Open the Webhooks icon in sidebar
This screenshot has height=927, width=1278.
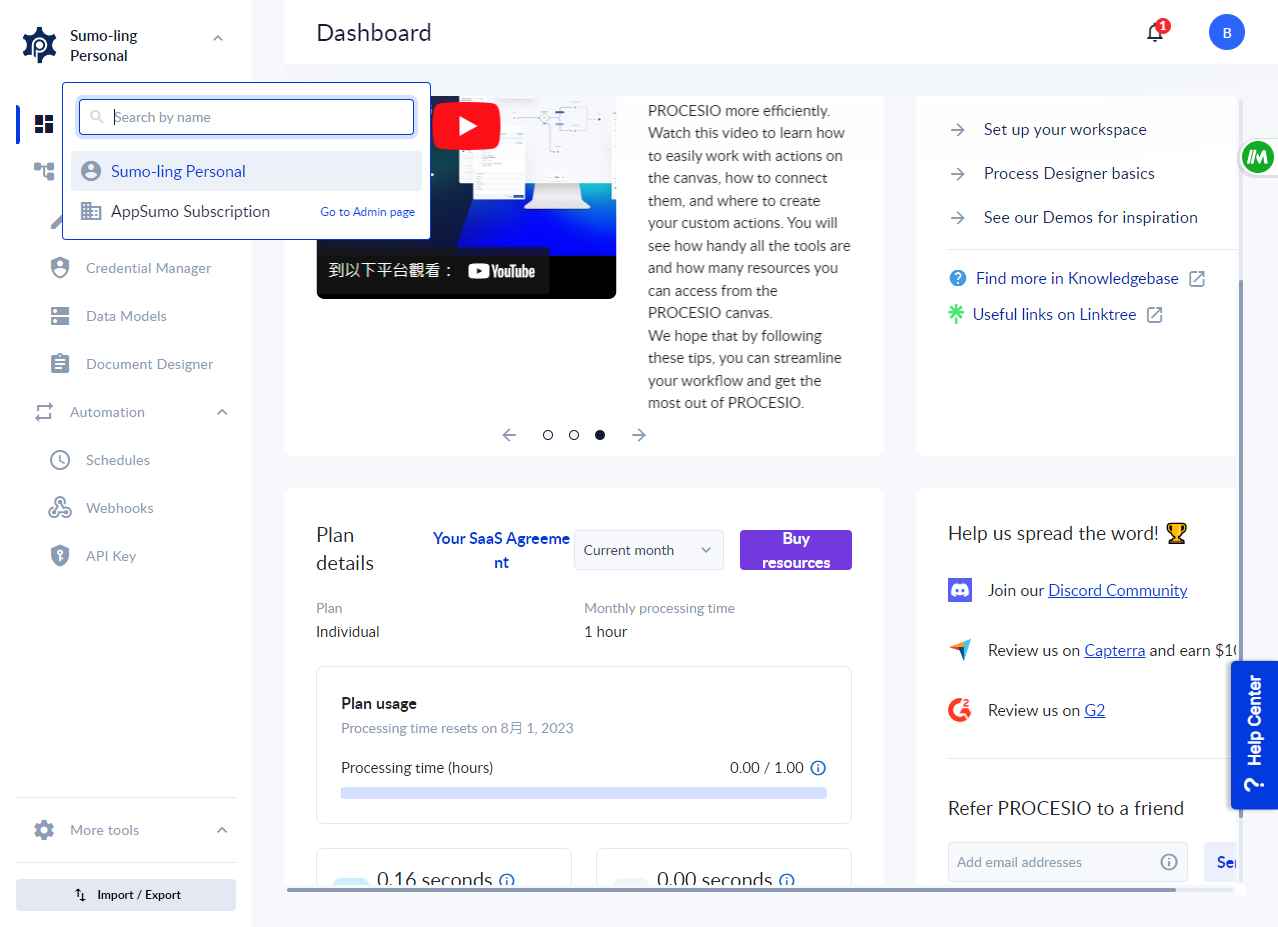[x=60, y=508]
